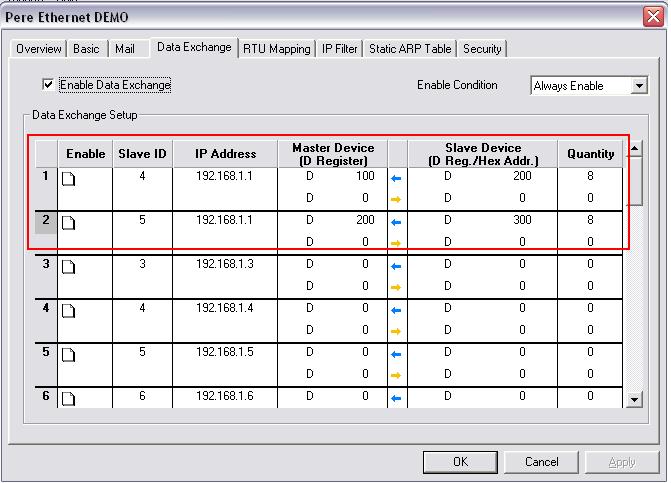671x483 pixels.
Task: Click the yellow right arrow in row 3
Action: pos(396,287)
